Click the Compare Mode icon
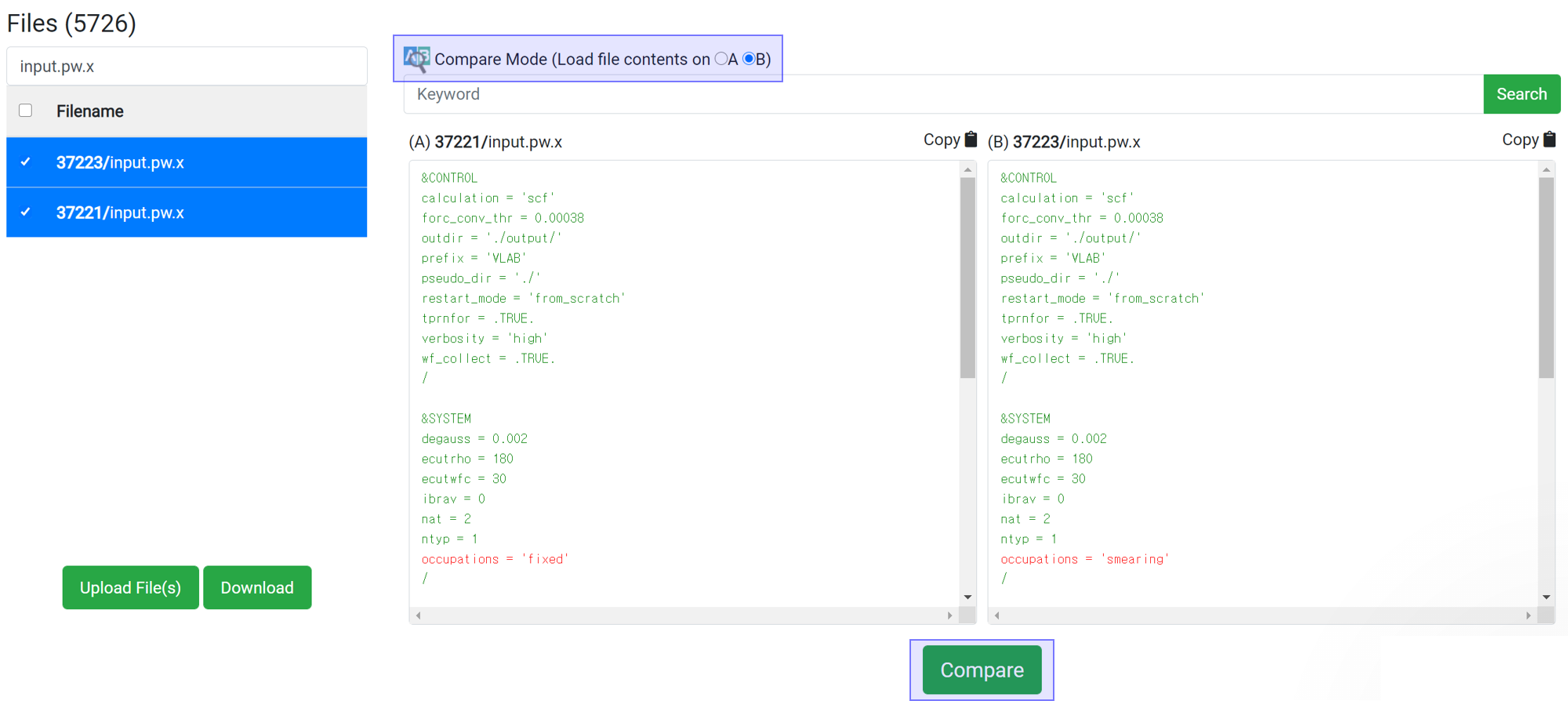Screen dimensions: 1568x701 point(416,59)
